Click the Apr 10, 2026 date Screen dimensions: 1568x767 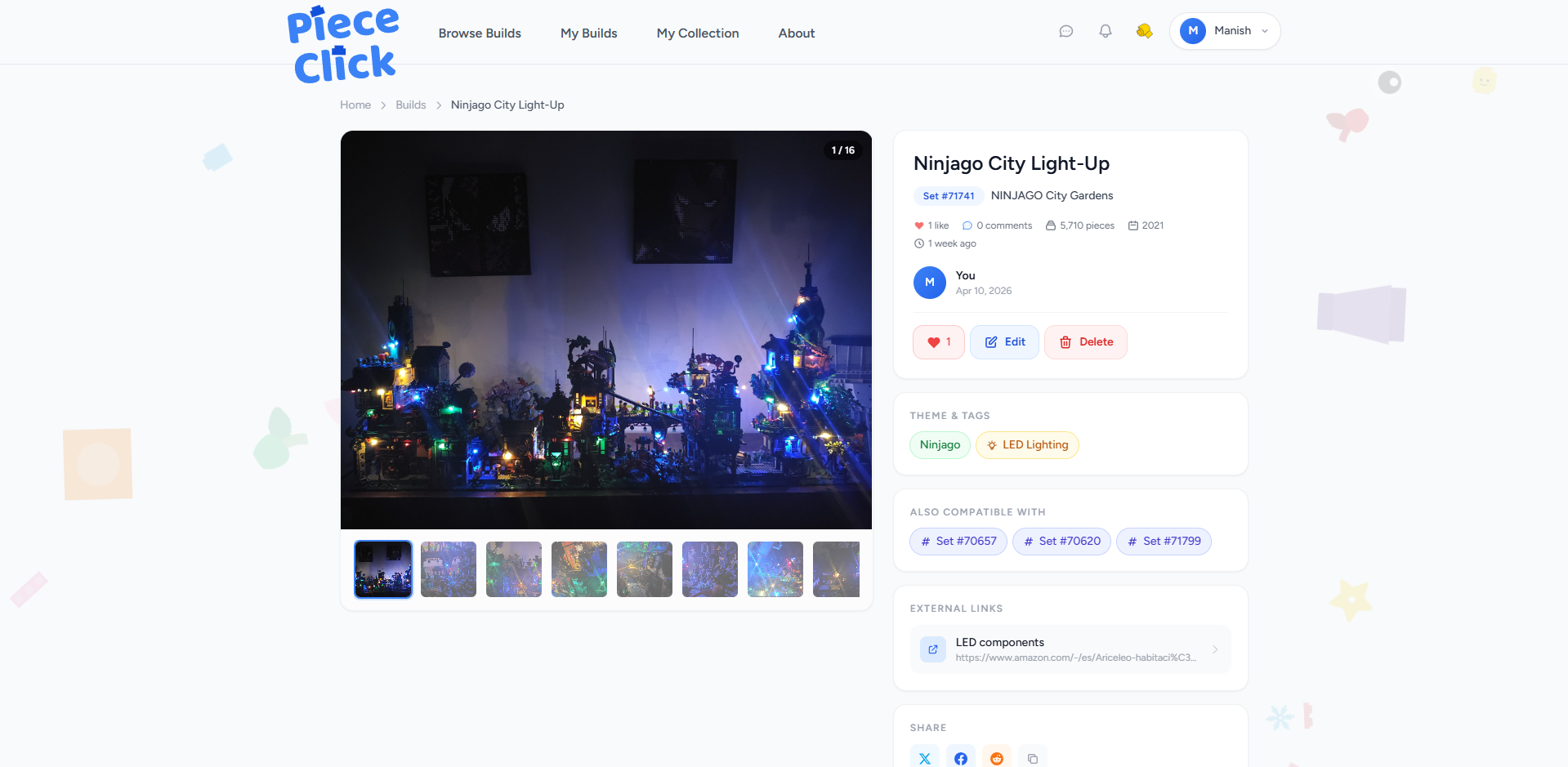984,291
